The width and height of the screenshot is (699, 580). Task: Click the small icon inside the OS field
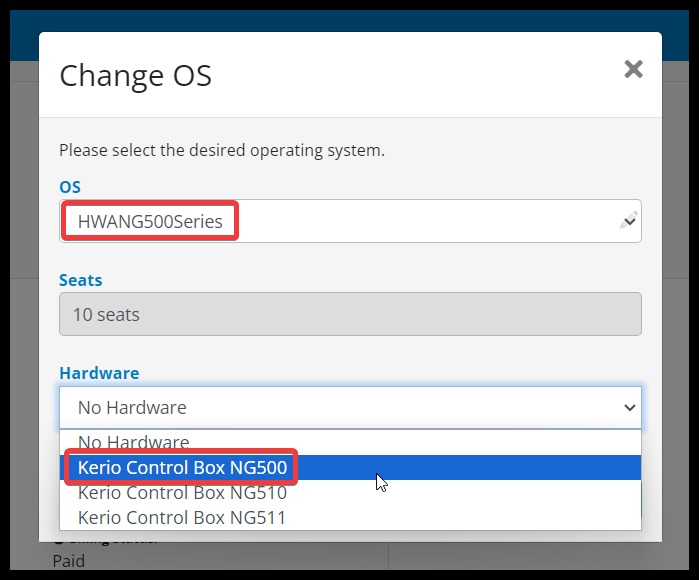(628, 221)
